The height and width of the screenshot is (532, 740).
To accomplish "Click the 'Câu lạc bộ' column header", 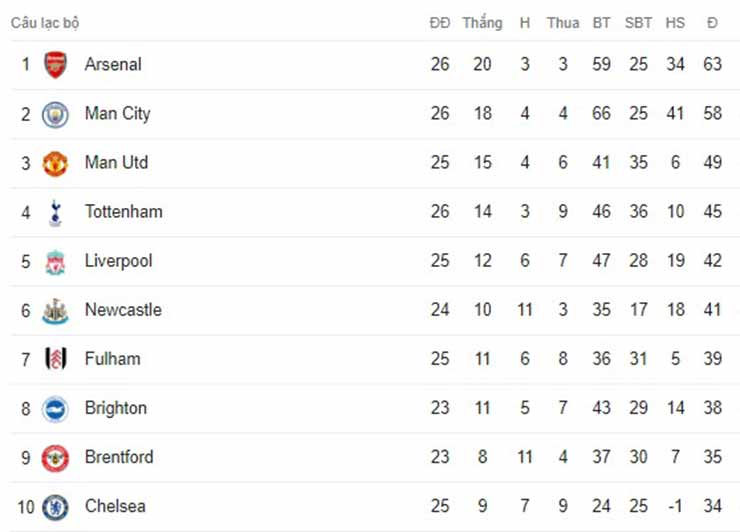I will (x=44, y=22).
